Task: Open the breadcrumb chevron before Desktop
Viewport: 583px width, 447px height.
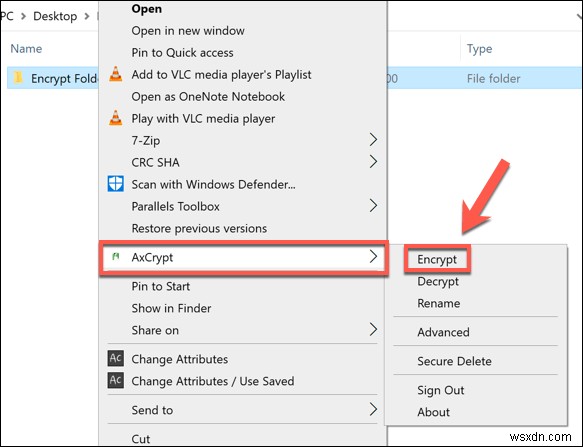Action: (x=23, y=16)
